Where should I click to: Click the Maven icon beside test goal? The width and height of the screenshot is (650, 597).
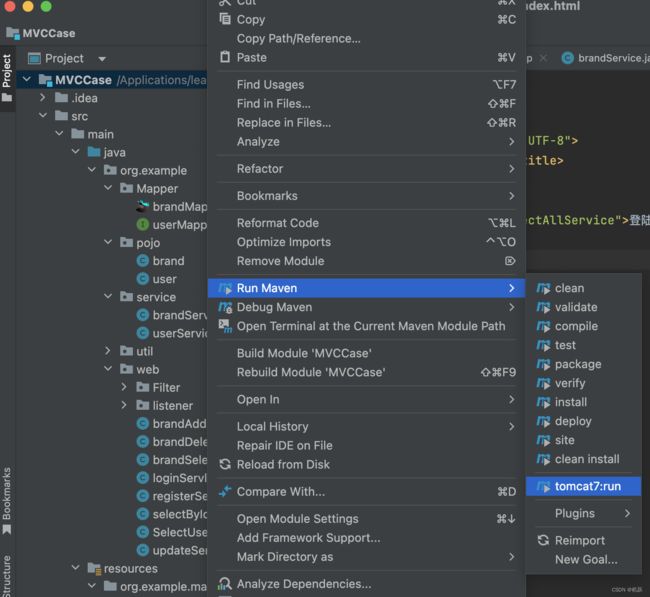tap(543, 345)
